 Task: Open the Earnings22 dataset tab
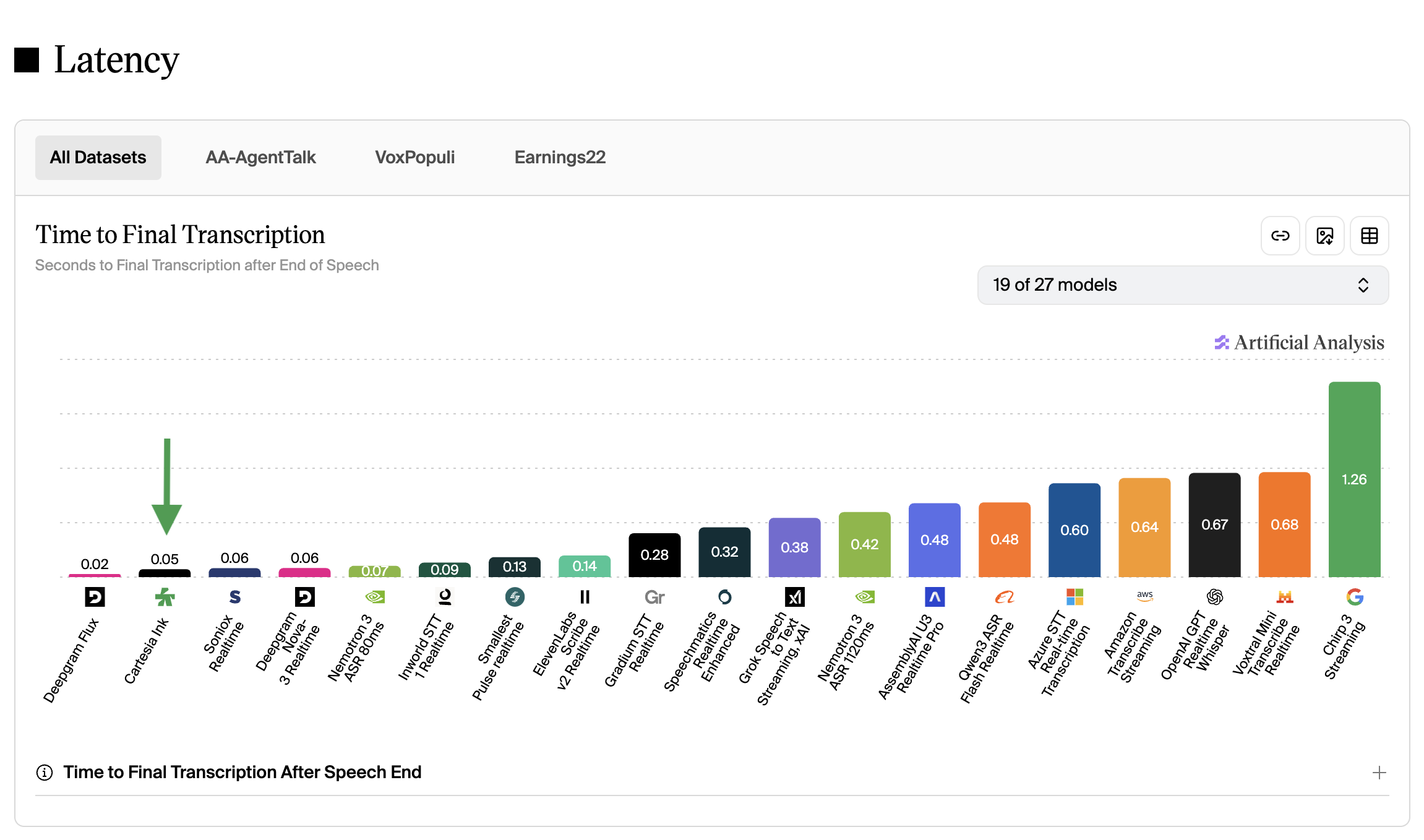coord(560,158)
